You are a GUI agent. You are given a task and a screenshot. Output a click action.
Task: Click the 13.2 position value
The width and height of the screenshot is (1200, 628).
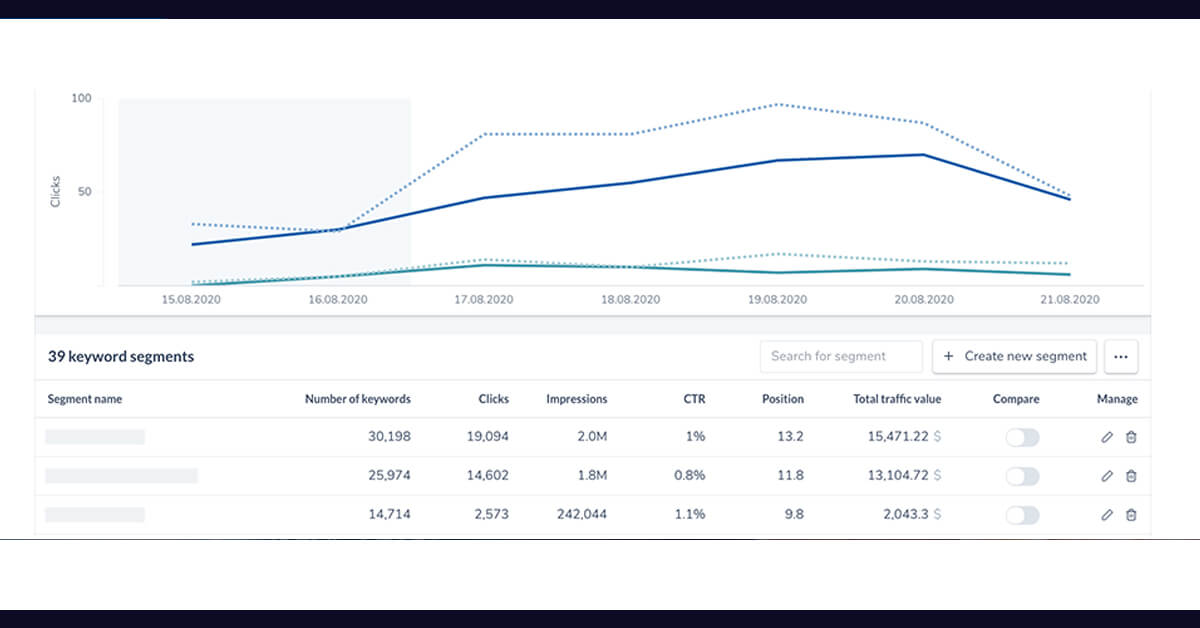791,437
